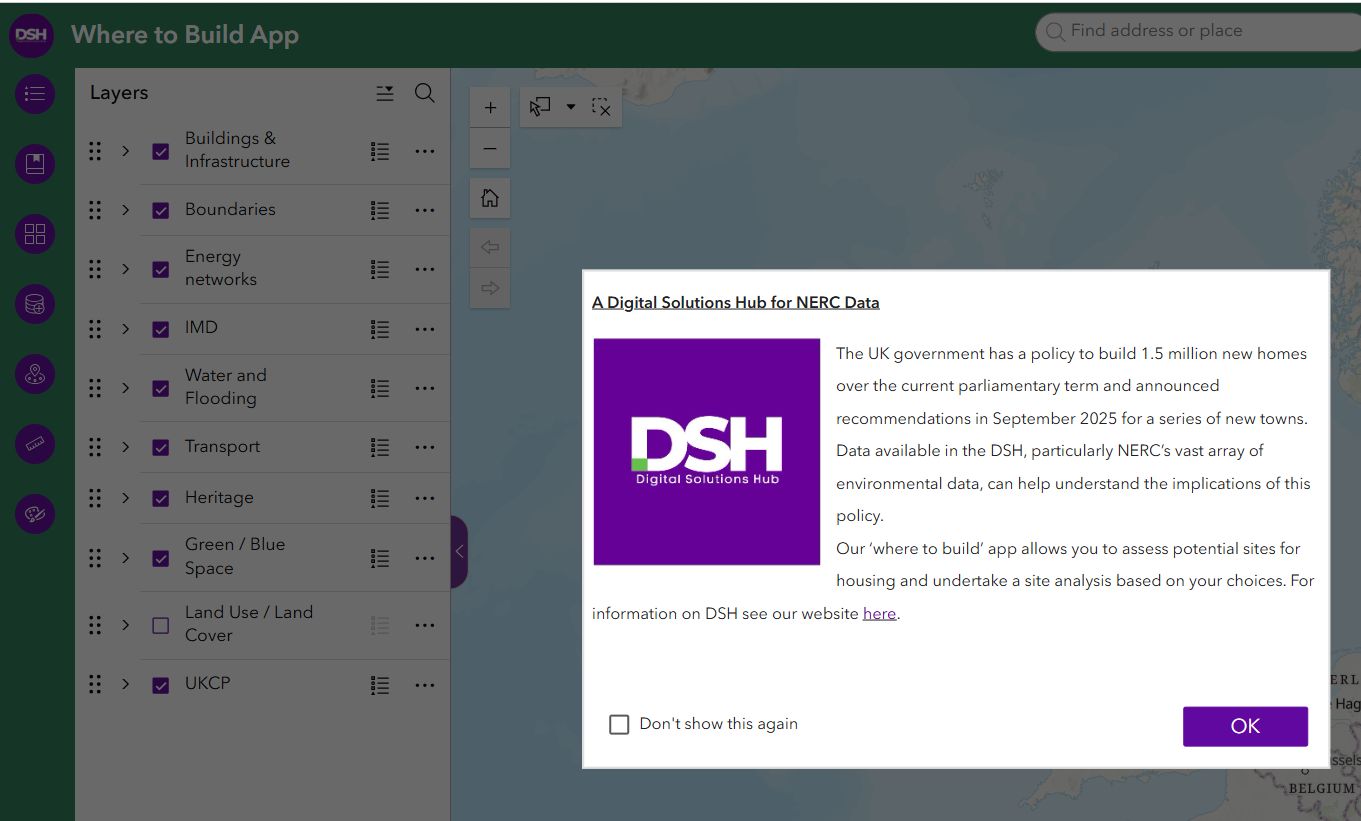Collapse the Layers side panel

click(x=459, y=551)
